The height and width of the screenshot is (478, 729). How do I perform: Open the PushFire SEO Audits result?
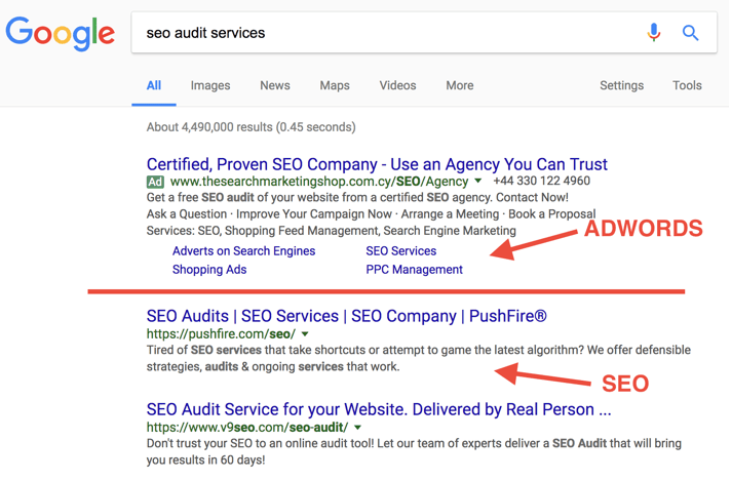click(x=346, y=316)
